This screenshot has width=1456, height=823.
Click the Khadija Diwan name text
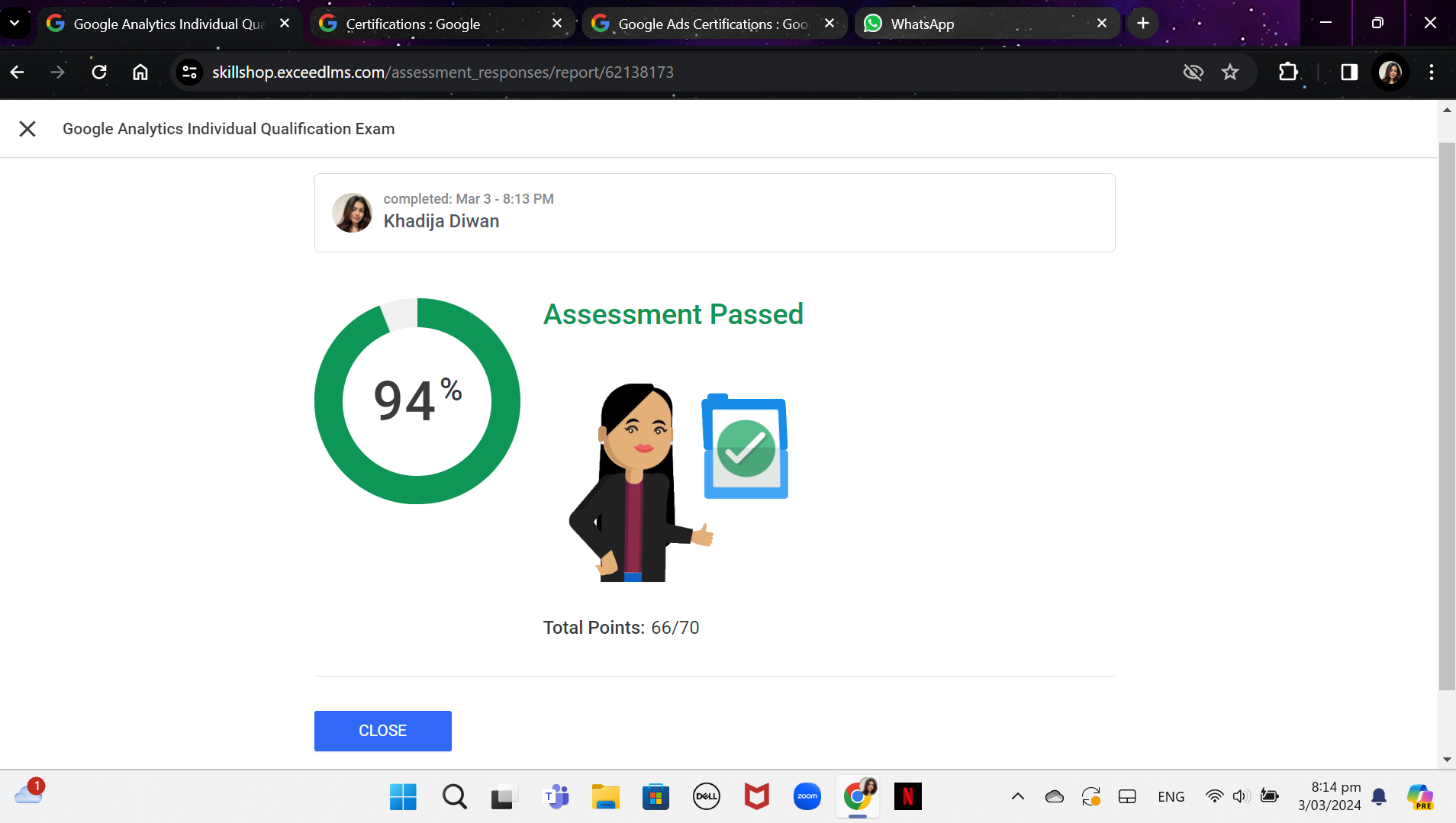[x=441, y=221]
